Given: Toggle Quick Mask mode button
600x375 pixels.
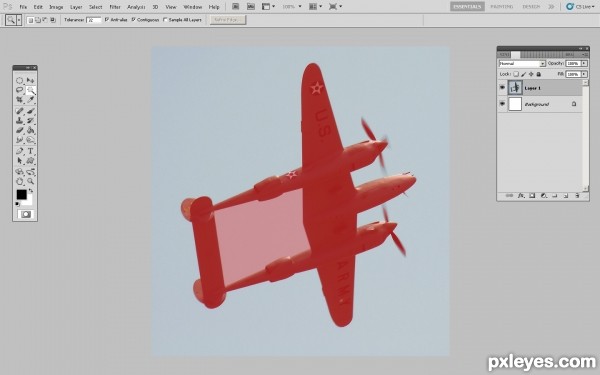Looking at the screenshot, I should tap(26, 214).
